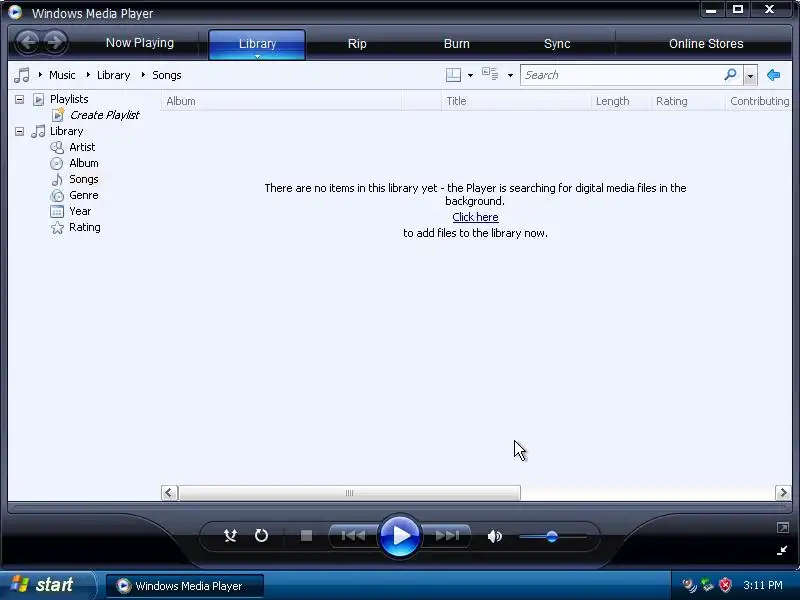The height and width of the screenshot is (600, 800).
Task: Click the Next track button
Action: point(447,536)
